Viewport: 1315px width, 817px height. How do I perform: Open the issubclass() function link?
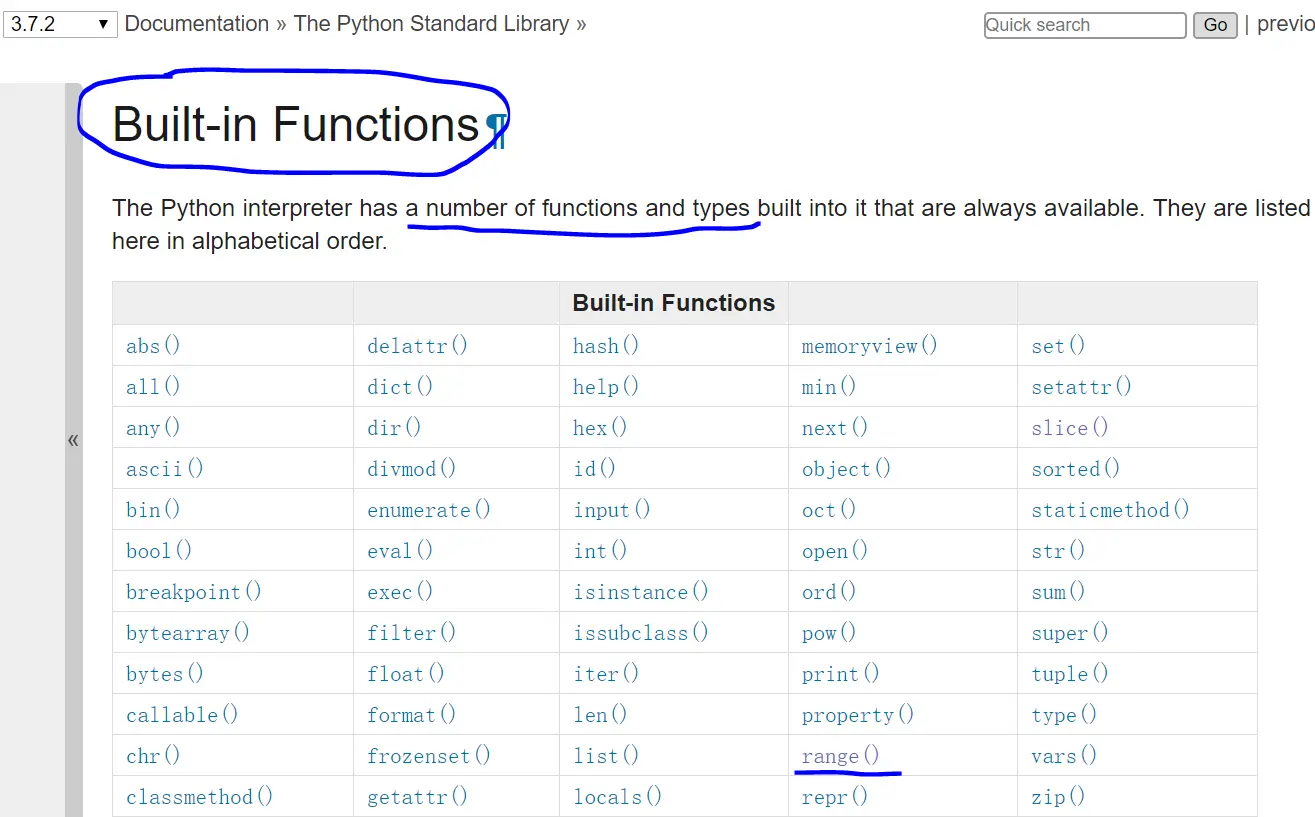(x=641, y=633)
